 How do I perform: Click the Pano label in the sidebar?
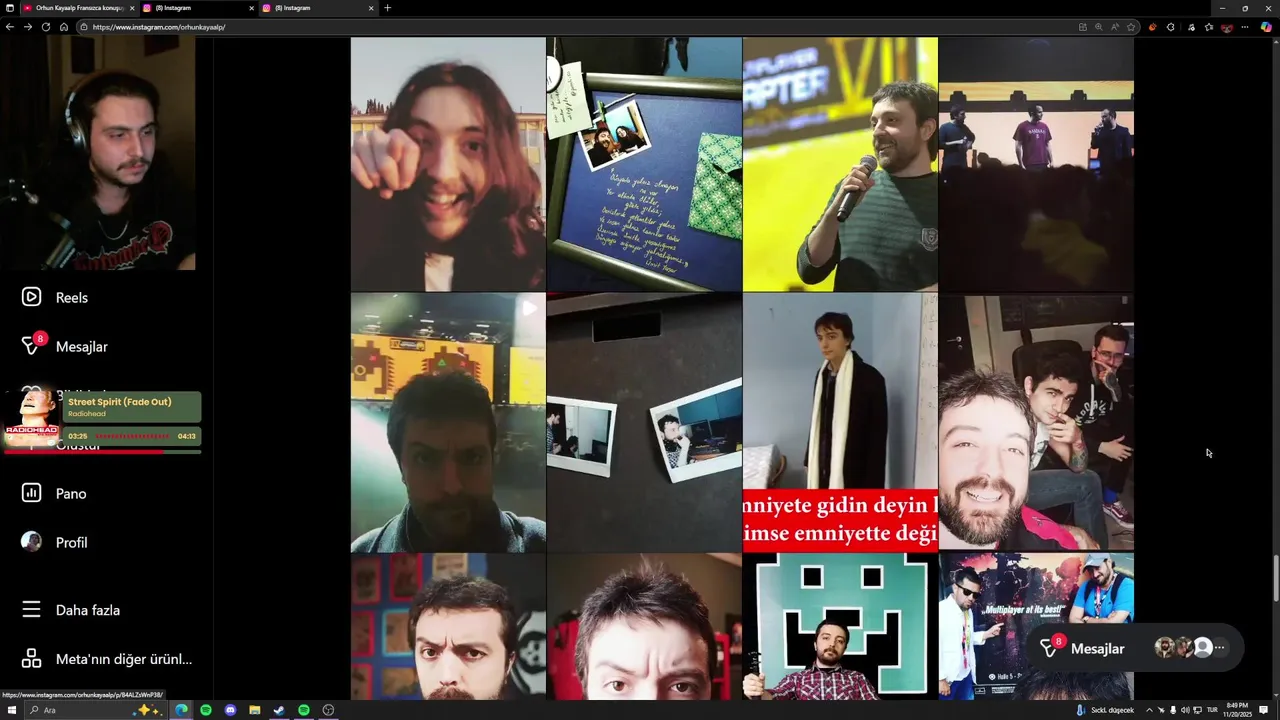[71, 494]
